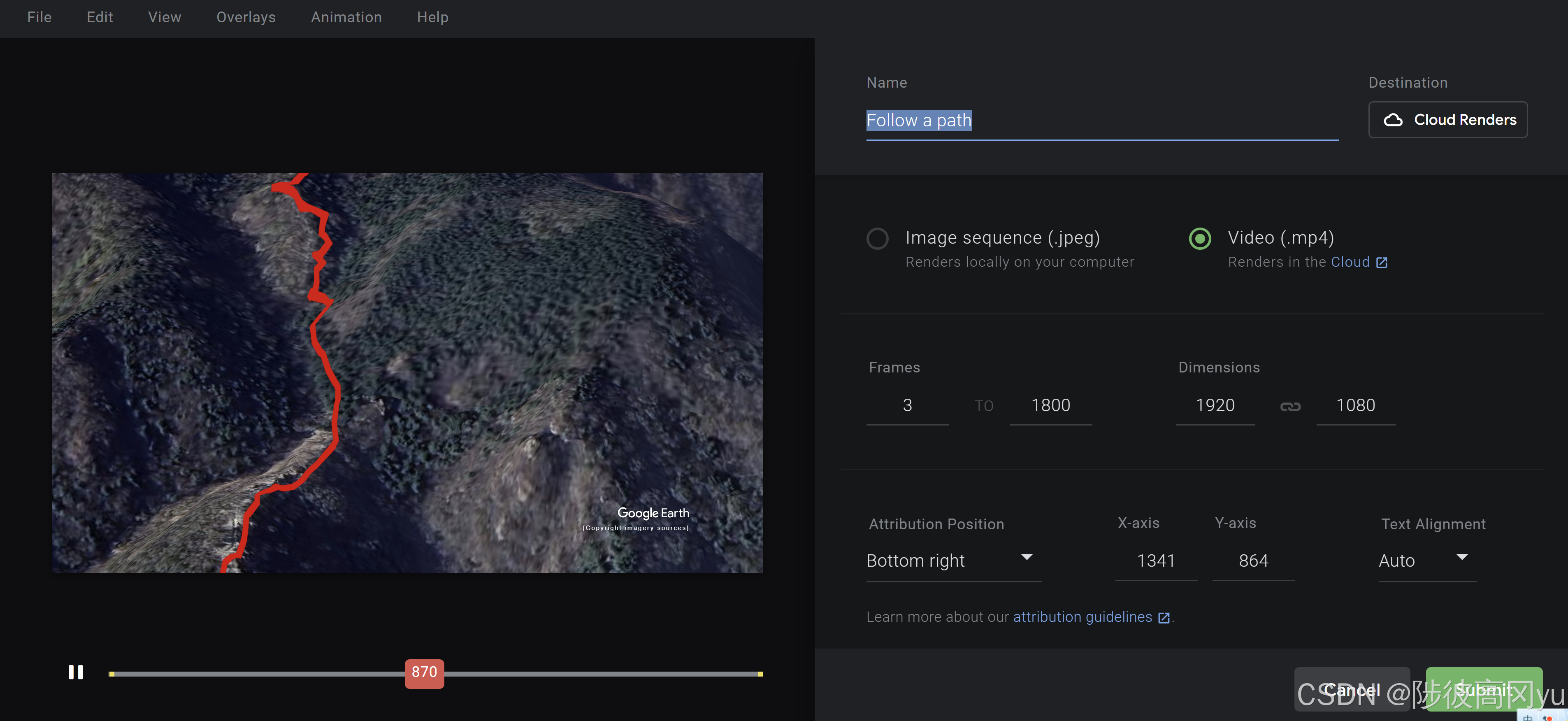Open the attribution guidelines link

[x=1082, y=617]
